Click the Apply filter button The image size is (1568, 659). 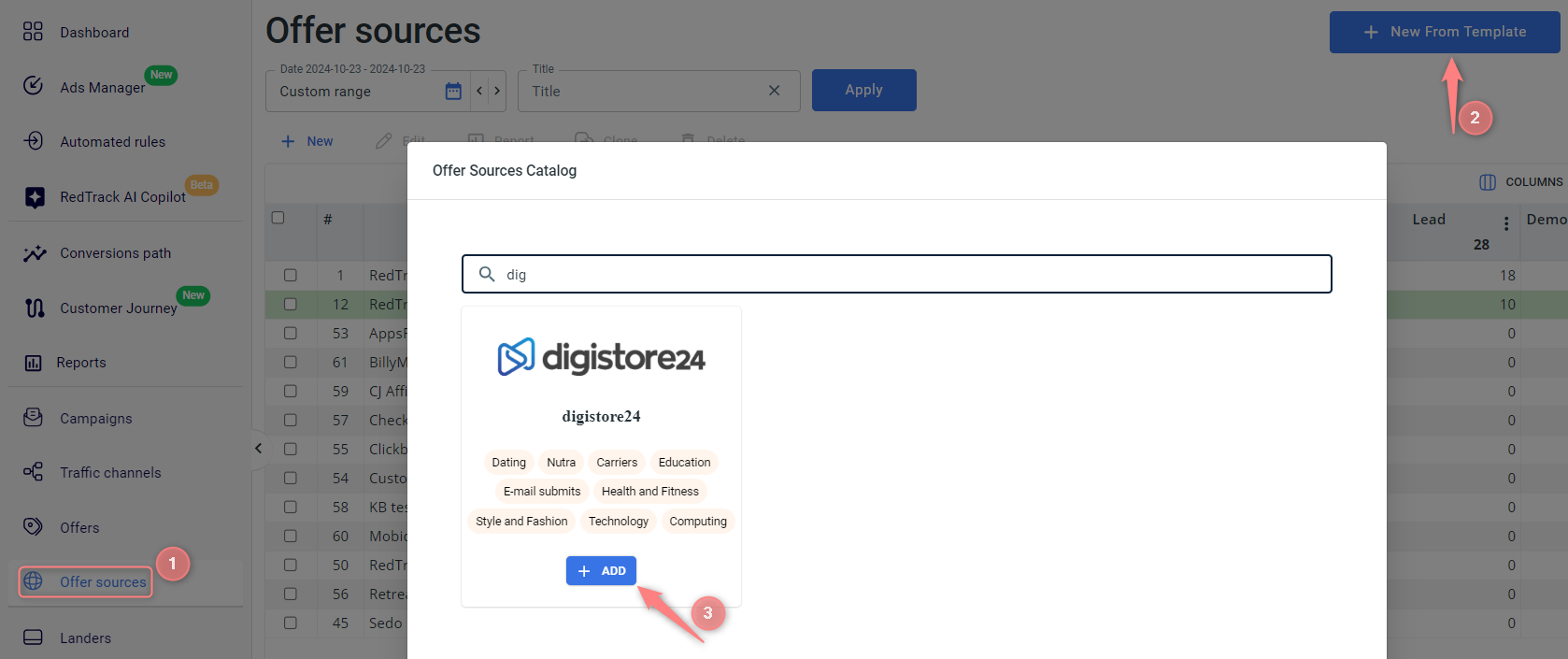pyautogui.click(x=863, y=90)
